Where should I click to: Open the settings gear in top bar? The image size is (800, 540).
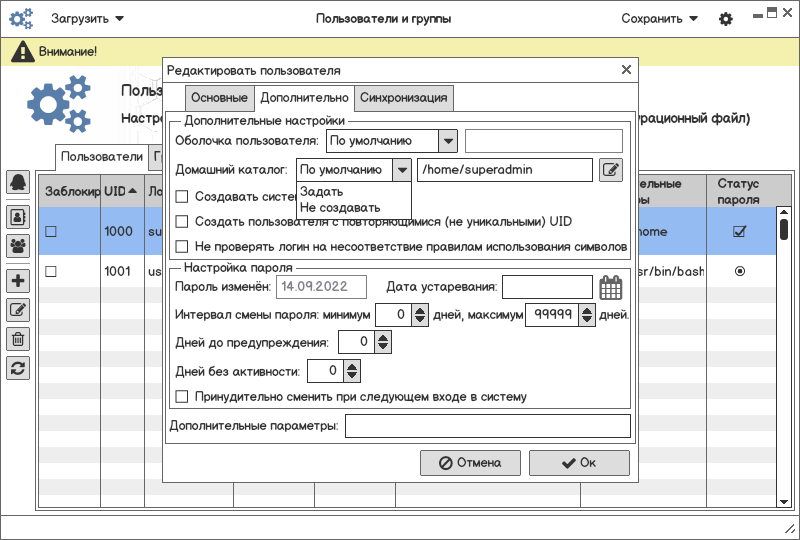click(x=726, y=19)
